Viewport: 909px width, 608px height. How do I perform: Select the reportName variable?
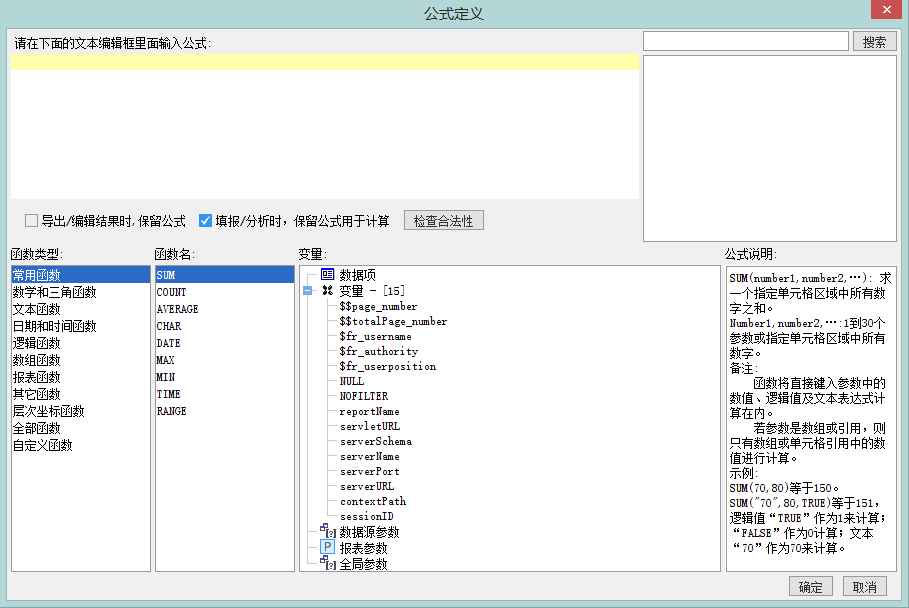pyautogui.click(x=369, y=411)
